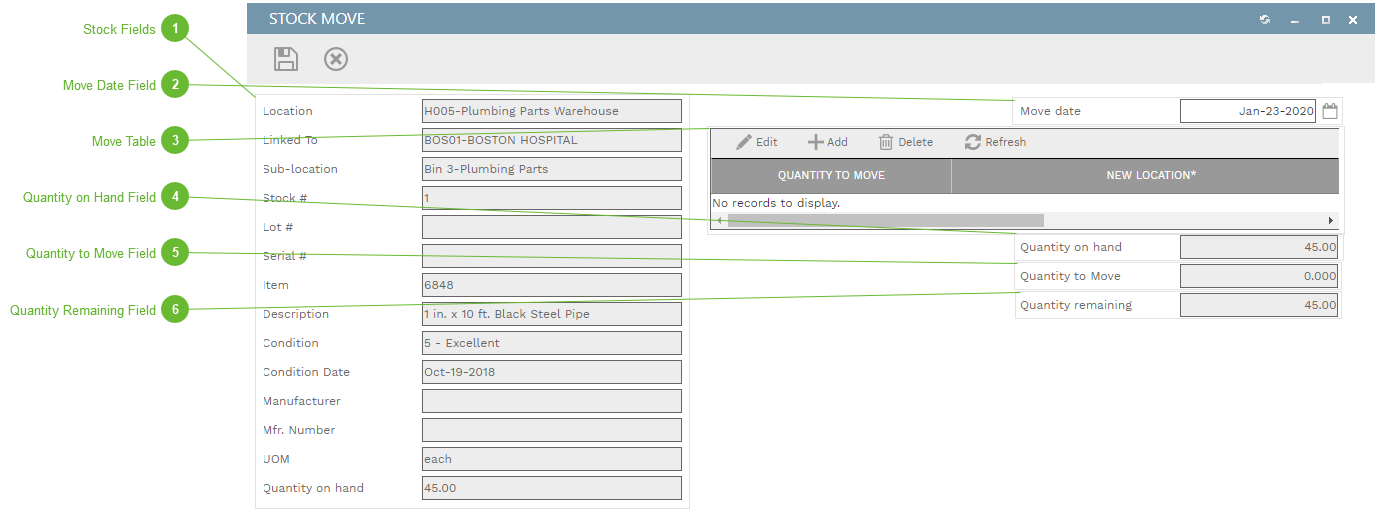1378x520 pixels.
Task: Click the Item field showing 6848
Action: pyautogui.click(x=552, y=285)
